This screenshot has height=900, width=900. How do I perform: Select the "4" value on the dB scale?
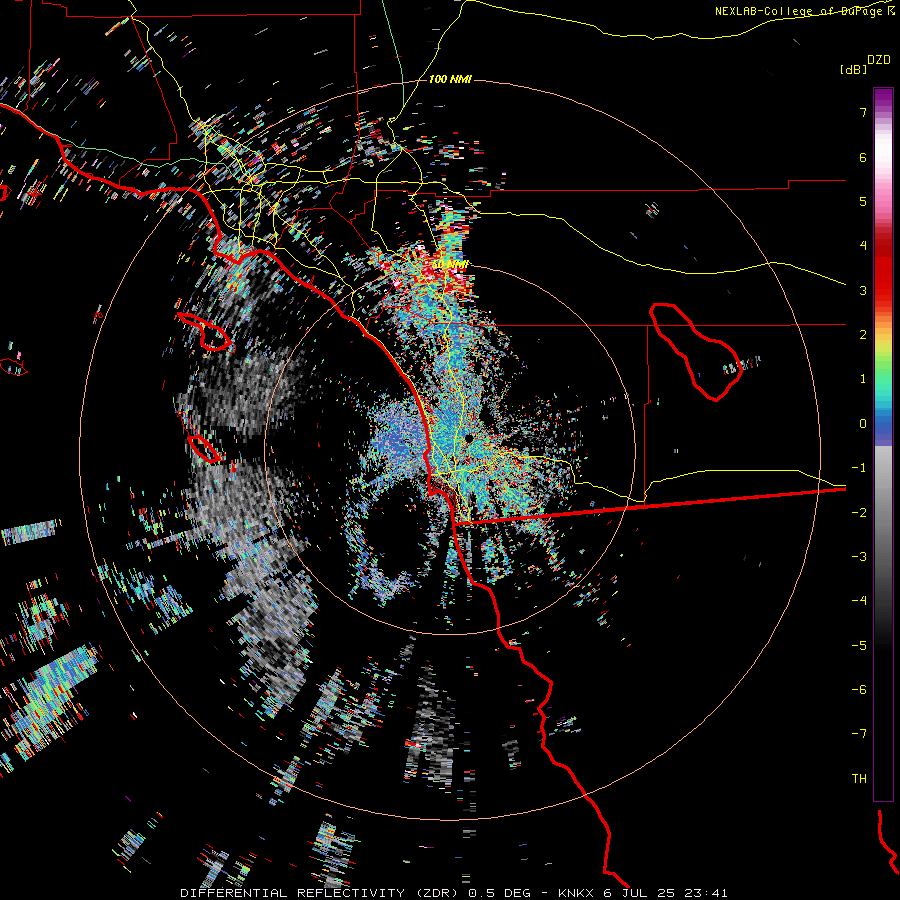(863, 246)
